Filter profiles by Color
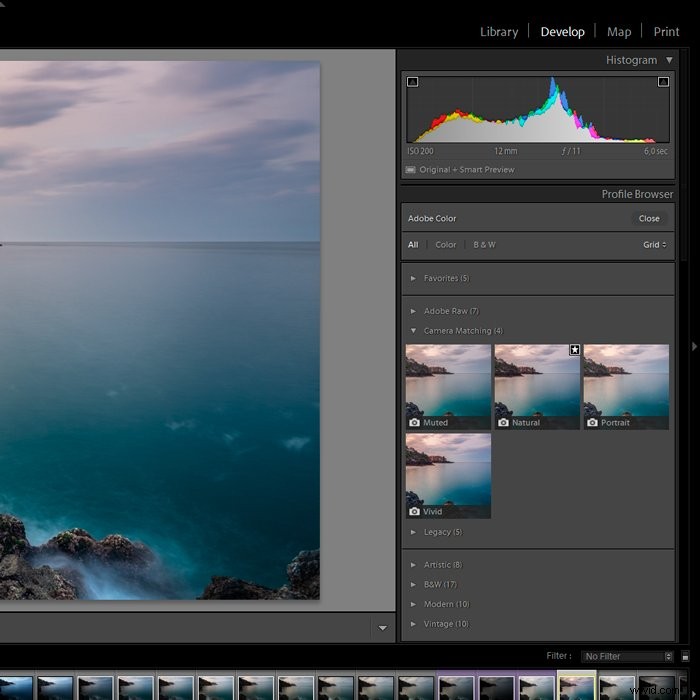The height and width of the screenshot is (700, 700). tap(446, 245)
